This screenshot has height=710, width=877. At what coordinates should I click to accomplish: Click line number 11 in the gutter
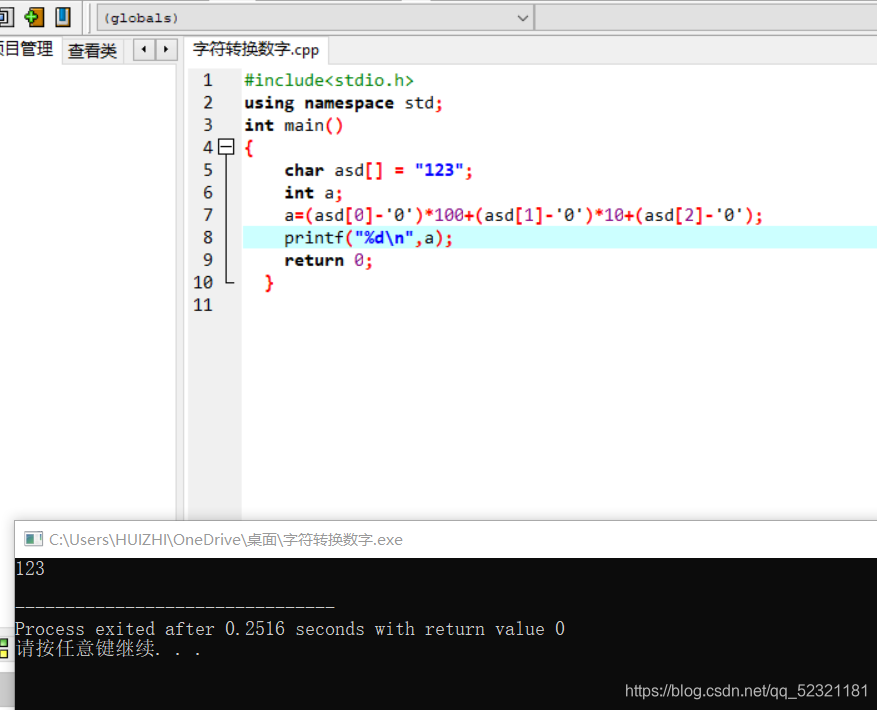[x=203, y=305]
